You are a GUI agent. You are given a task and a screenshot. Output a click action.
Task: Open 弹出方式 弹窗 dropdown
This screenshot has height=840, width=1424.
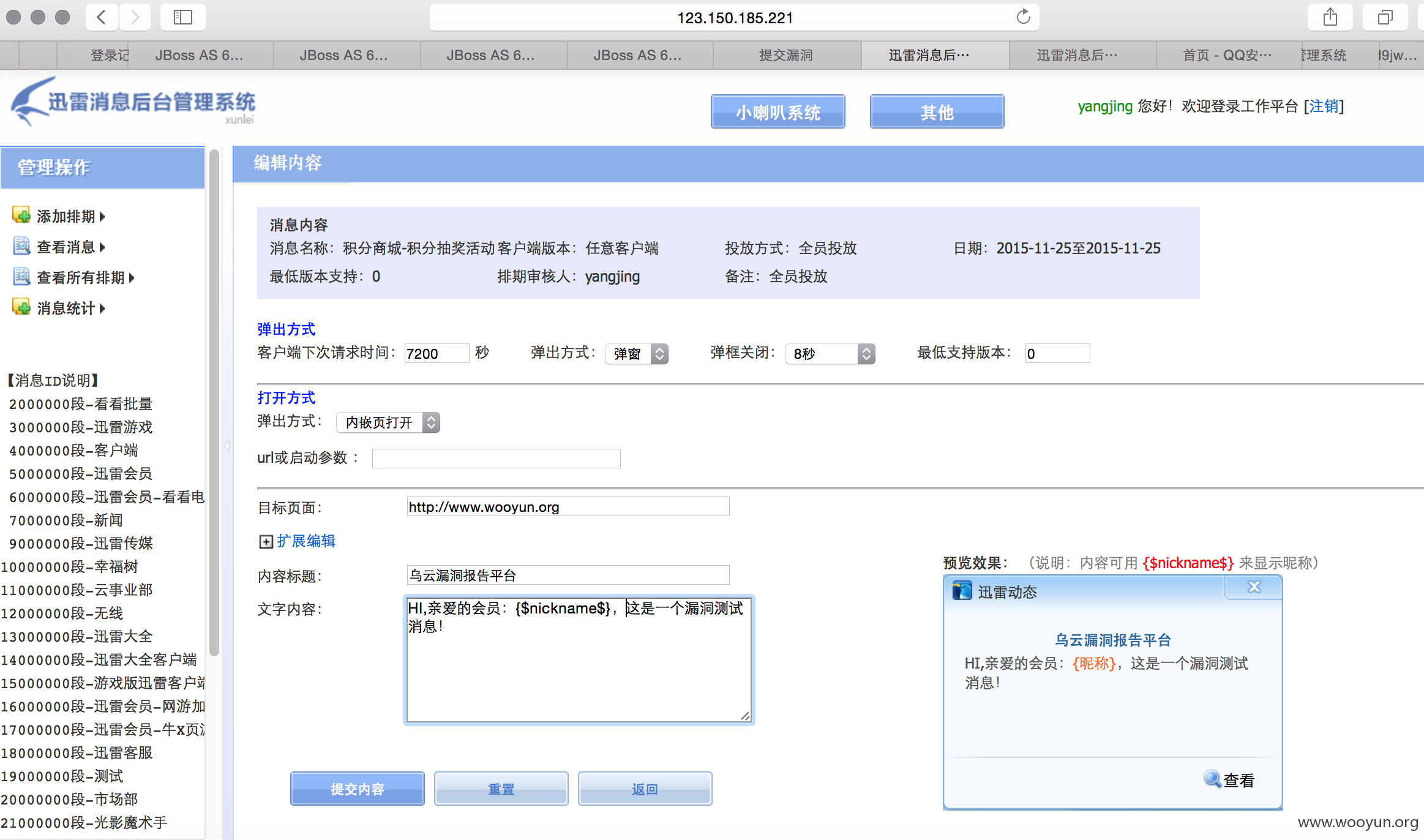637,354
